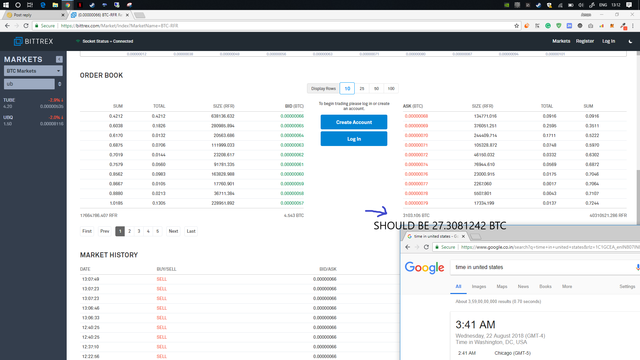This screenshot has width=640, height=360.
Task: Click ask price 0.00000072 in order book
Action: (x=416, y=155)
